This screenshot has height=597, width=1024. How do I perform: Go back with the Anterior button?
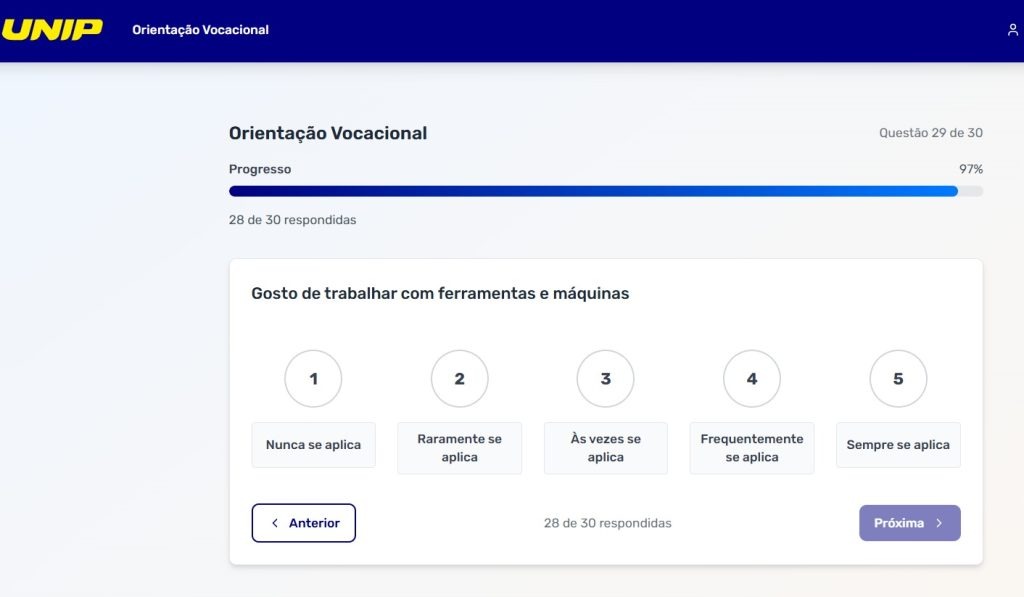pyautogui.click(x=304, y=523)
